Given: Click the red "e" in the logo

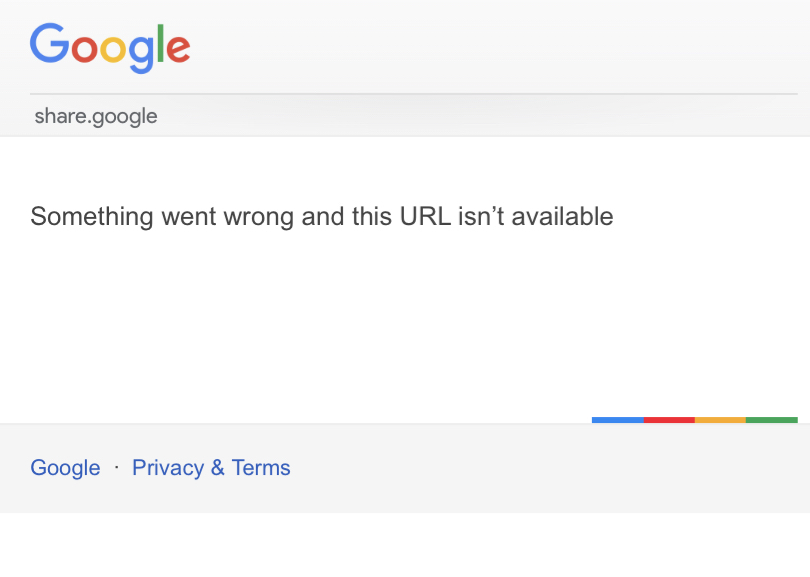Looking at the screenshot, I should [x=176, y=49].
